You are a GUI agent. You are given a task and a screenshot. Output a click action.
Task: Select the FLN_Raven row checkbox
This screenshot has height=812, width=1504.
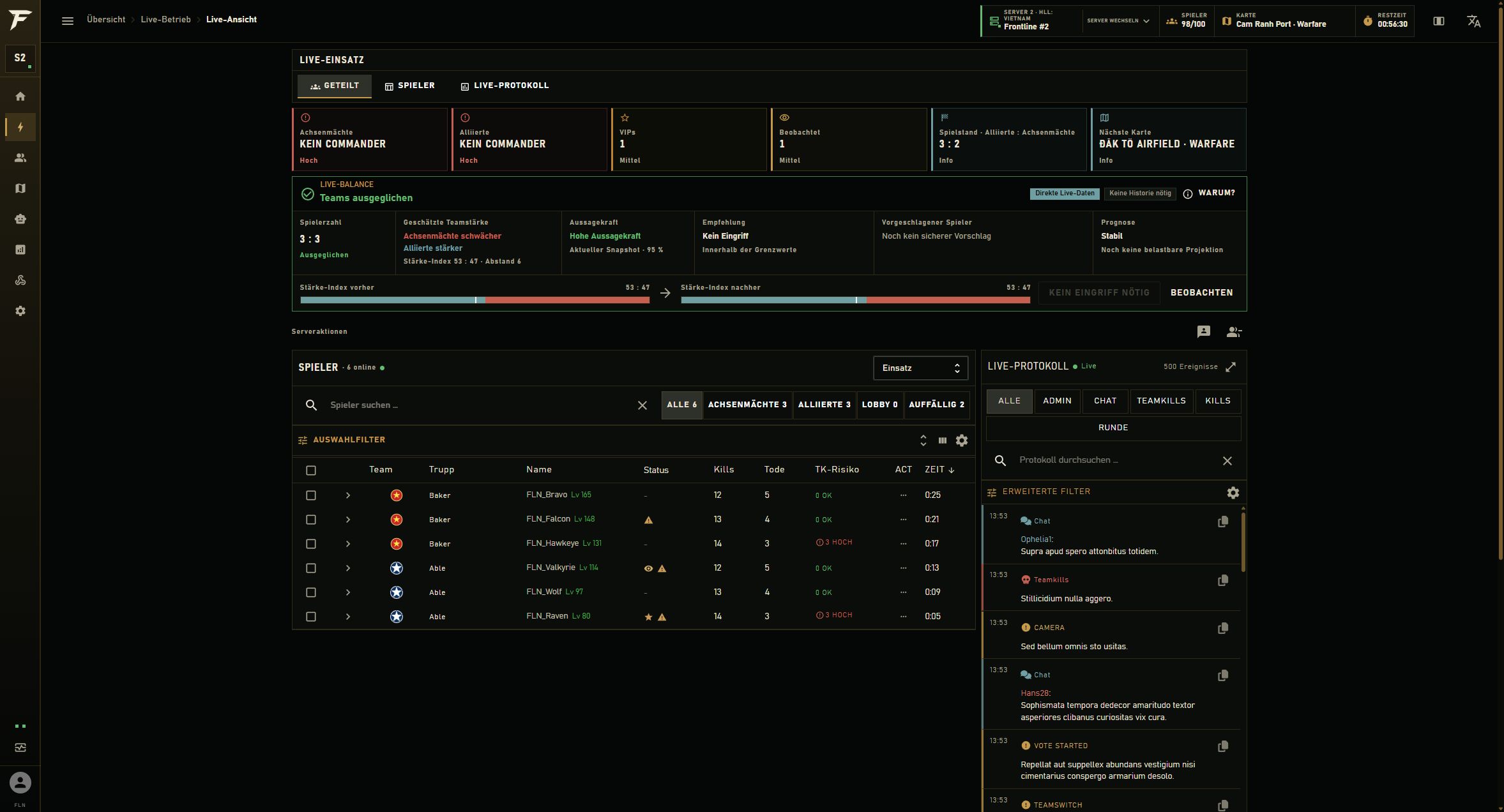point(311,617)
